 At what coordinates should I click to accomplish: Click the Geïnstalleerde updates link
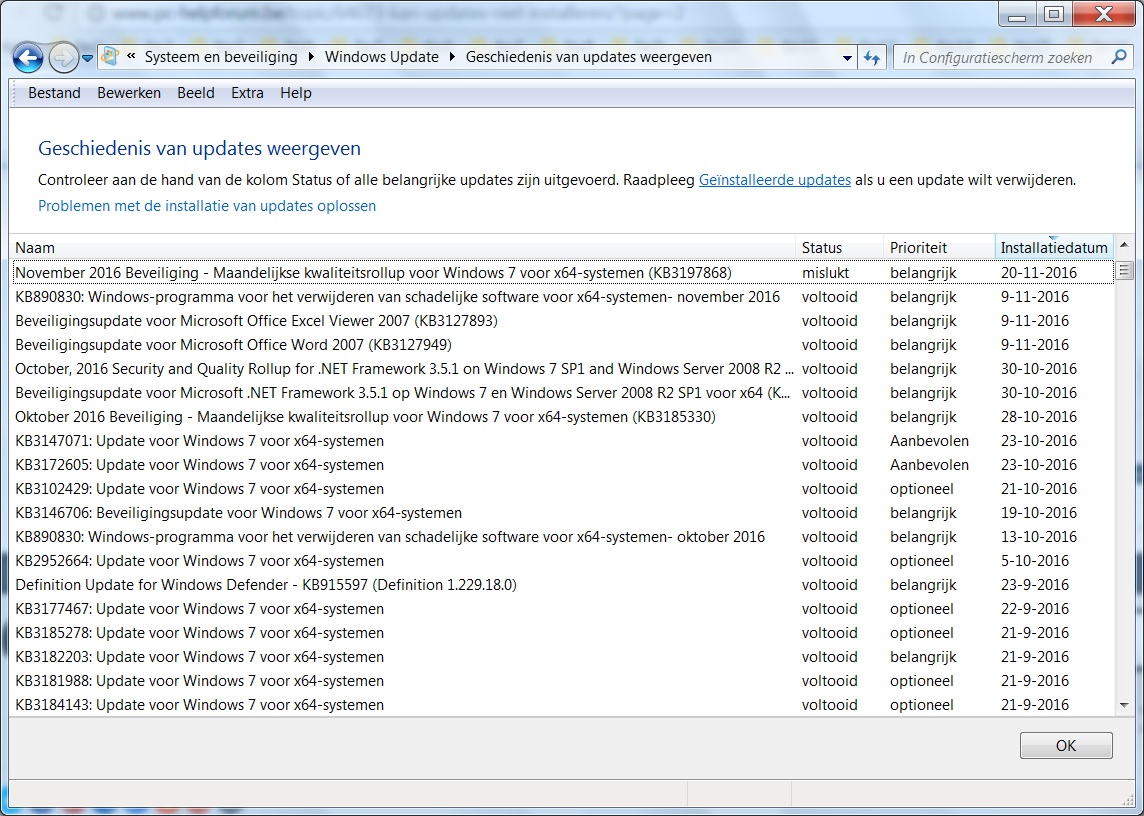tap(774, 180)
